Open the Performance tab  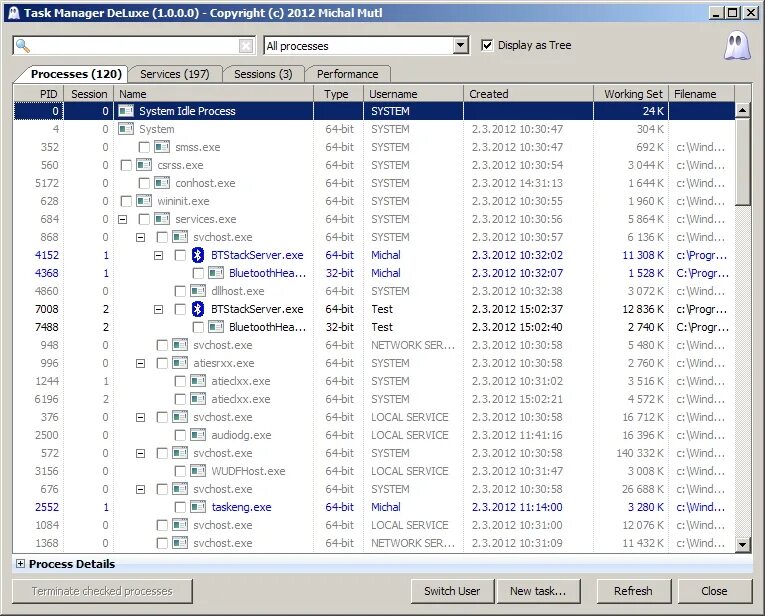[x=347, y=74]
